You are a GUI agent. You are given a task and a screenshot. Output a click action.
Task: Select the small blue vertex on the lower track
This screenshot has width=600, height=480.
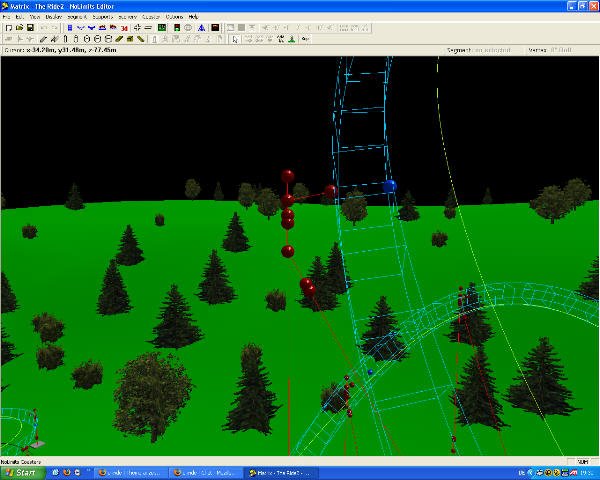coord(370,372)
